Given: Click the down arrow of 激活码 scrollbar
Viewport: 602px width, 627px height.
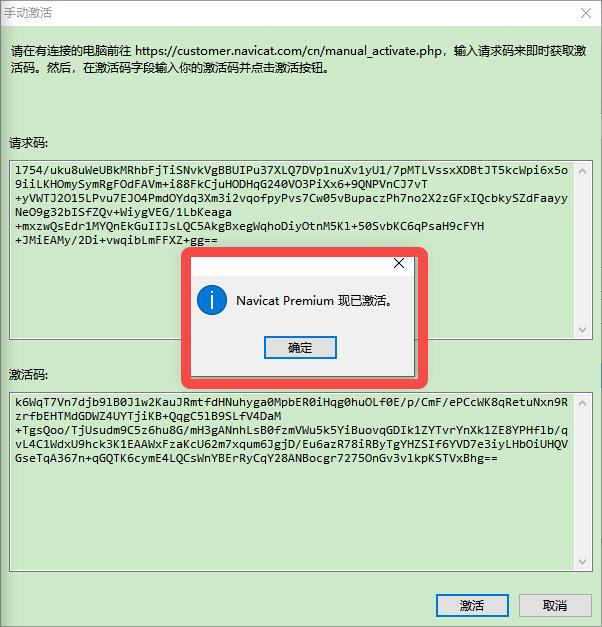Looking at the screenshot, I should (x=582, y=561).
